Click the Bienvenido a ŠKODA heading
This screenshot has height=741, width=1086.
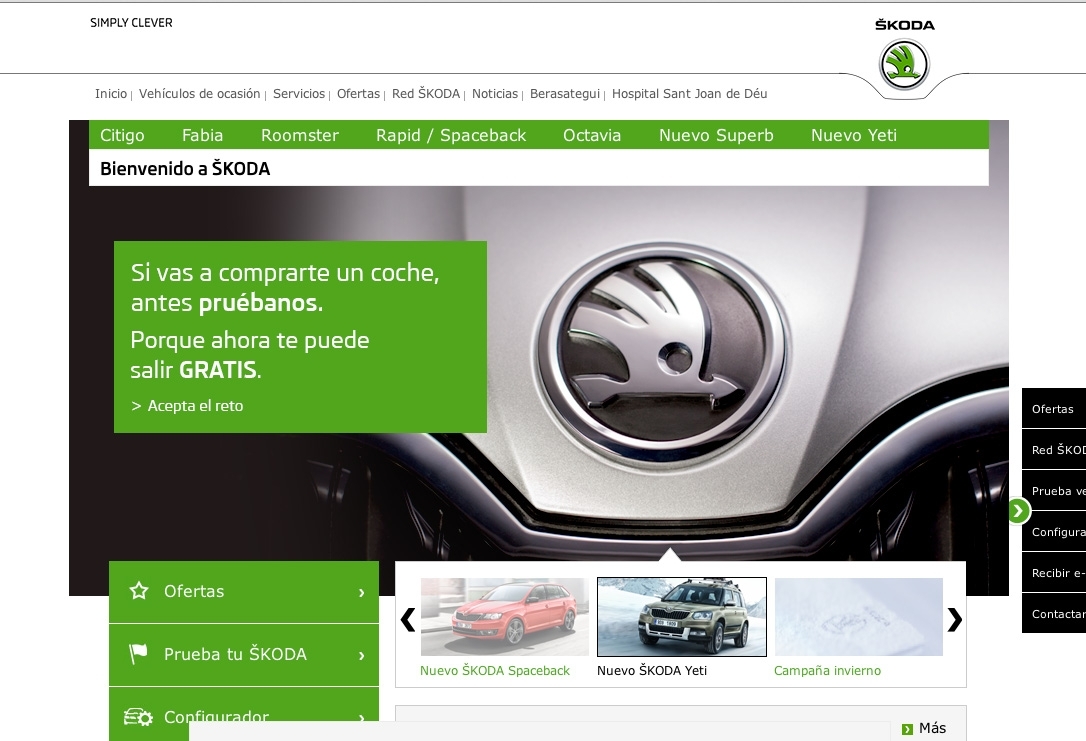coord(185,168)
